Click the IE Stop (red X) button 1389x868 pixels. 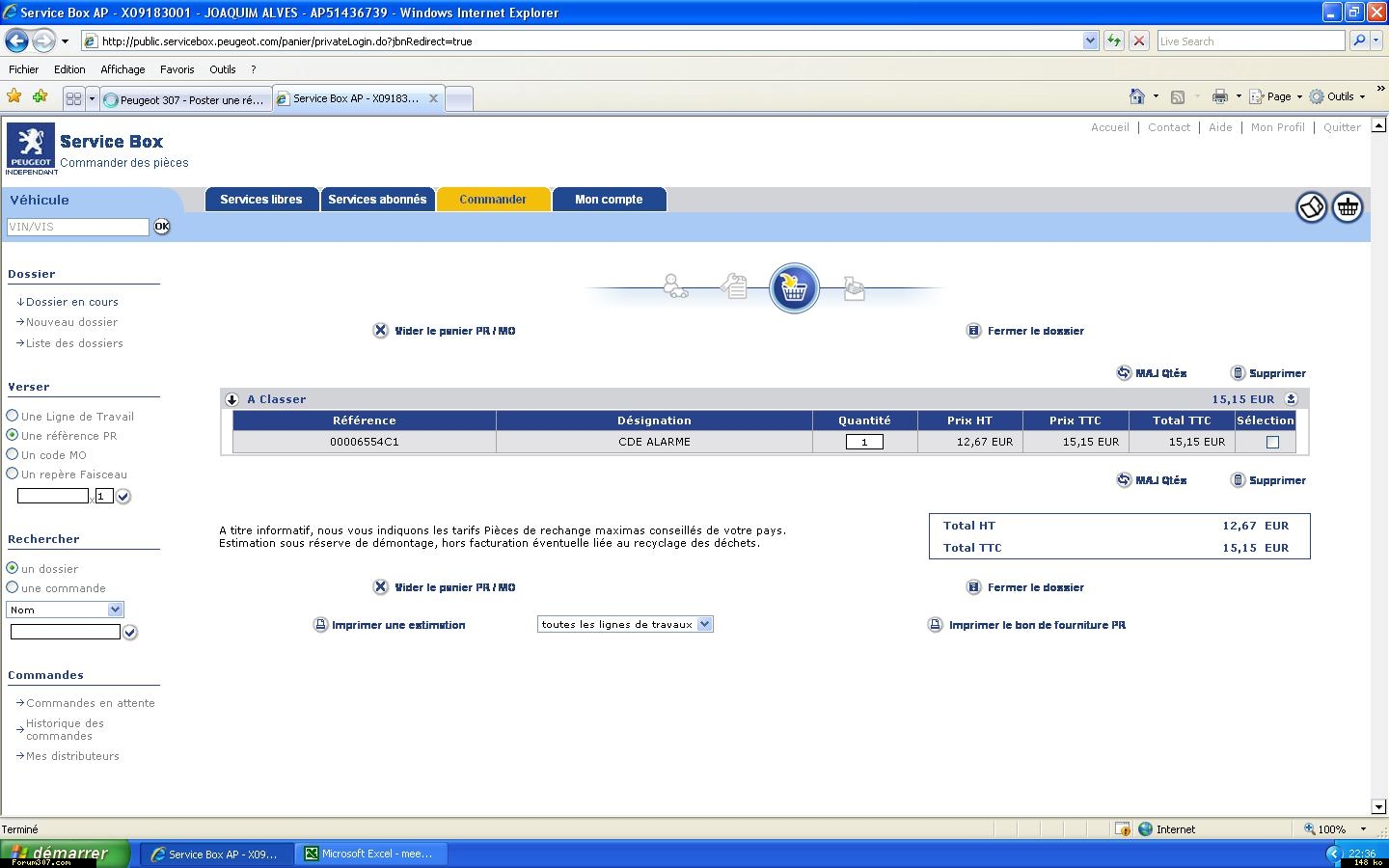pos(1139,41)
